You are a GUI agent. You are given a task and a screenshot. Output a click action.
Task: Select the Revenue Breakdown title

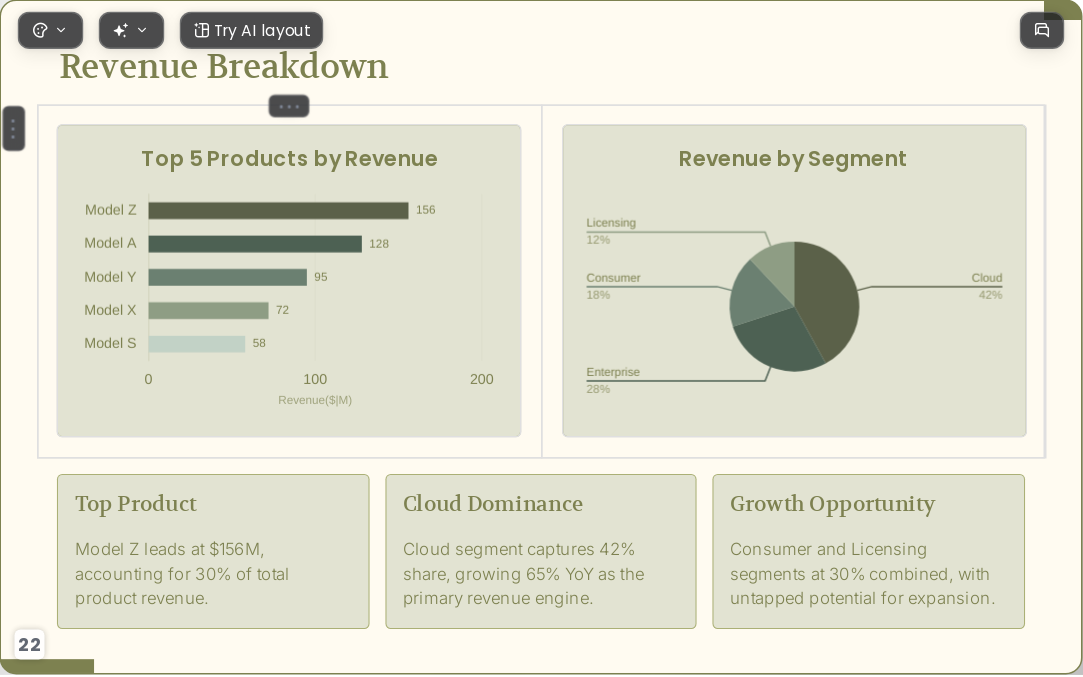(224, 67)
